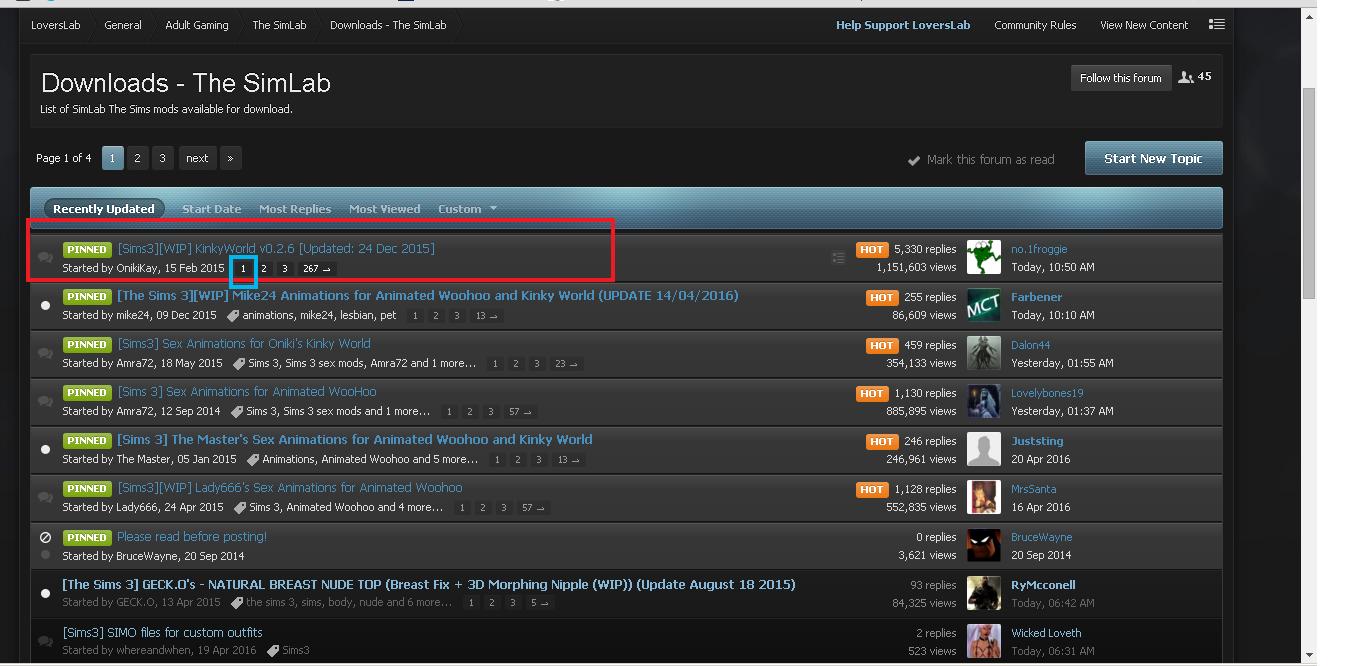
Task: Expand the Custom sort dropdown
Action: pyautogui.click(x=467, y=209)
